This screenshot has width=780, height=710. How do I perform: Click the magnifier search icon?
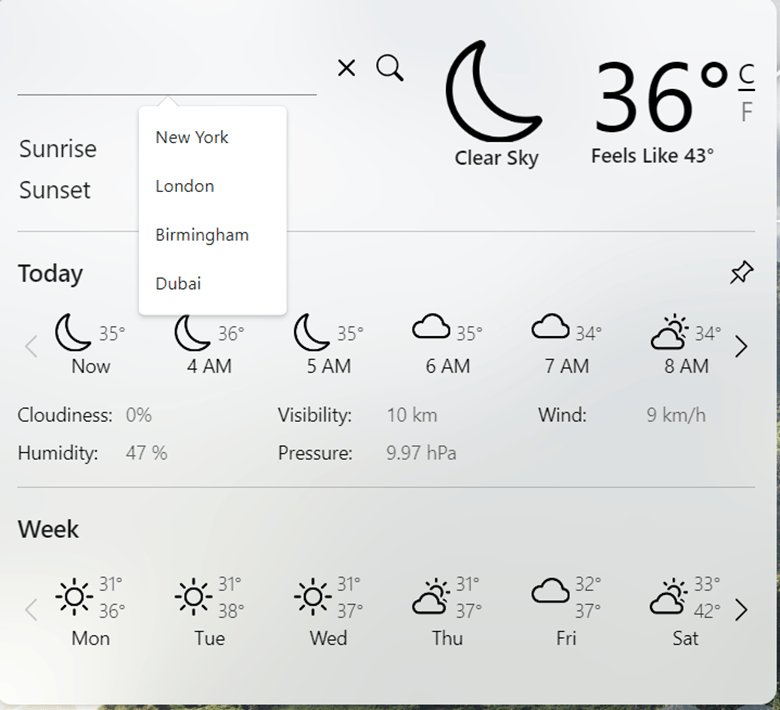(390, 68)
